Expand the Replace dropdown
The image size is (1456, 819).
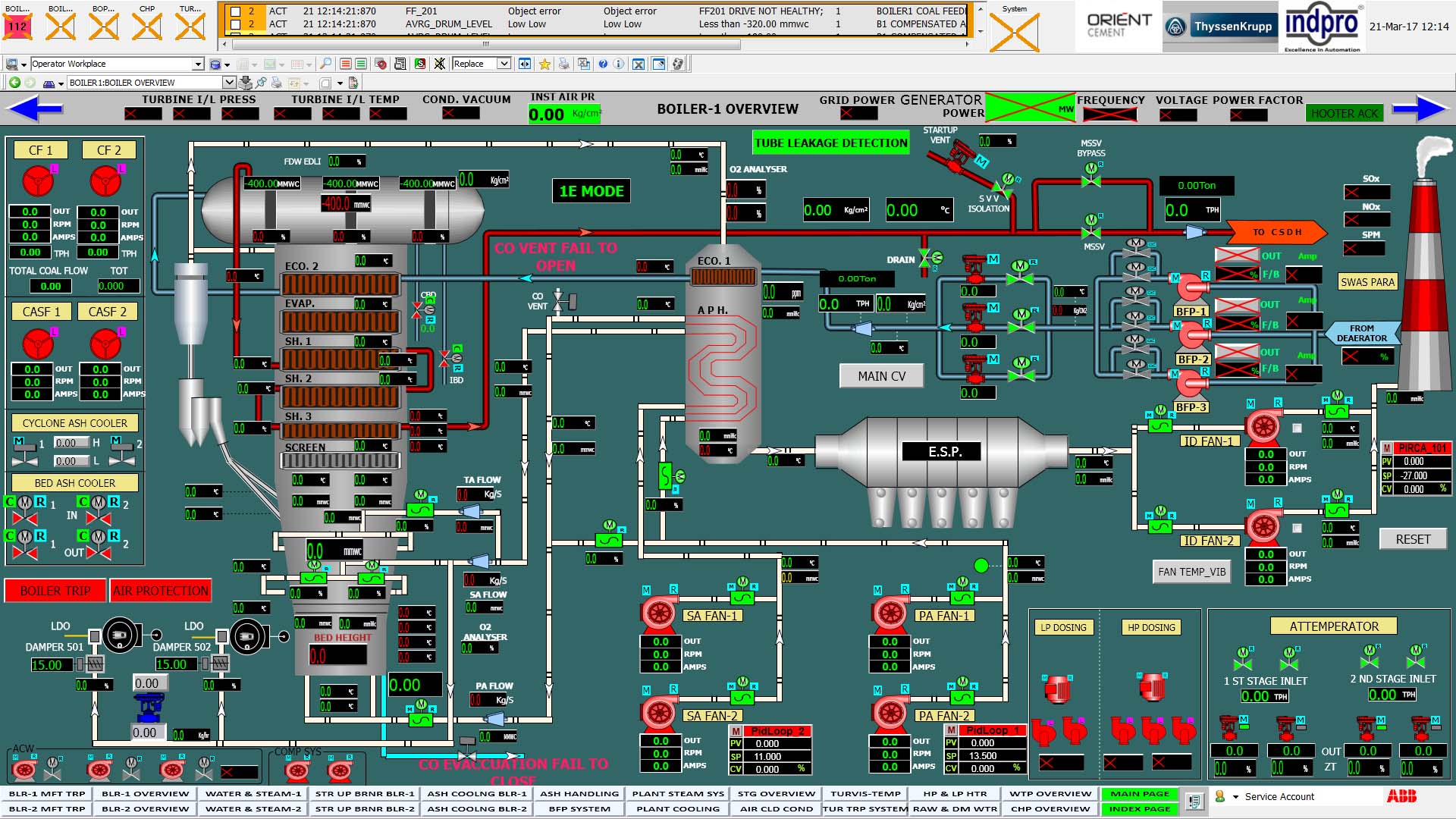[x=504, y=64]
